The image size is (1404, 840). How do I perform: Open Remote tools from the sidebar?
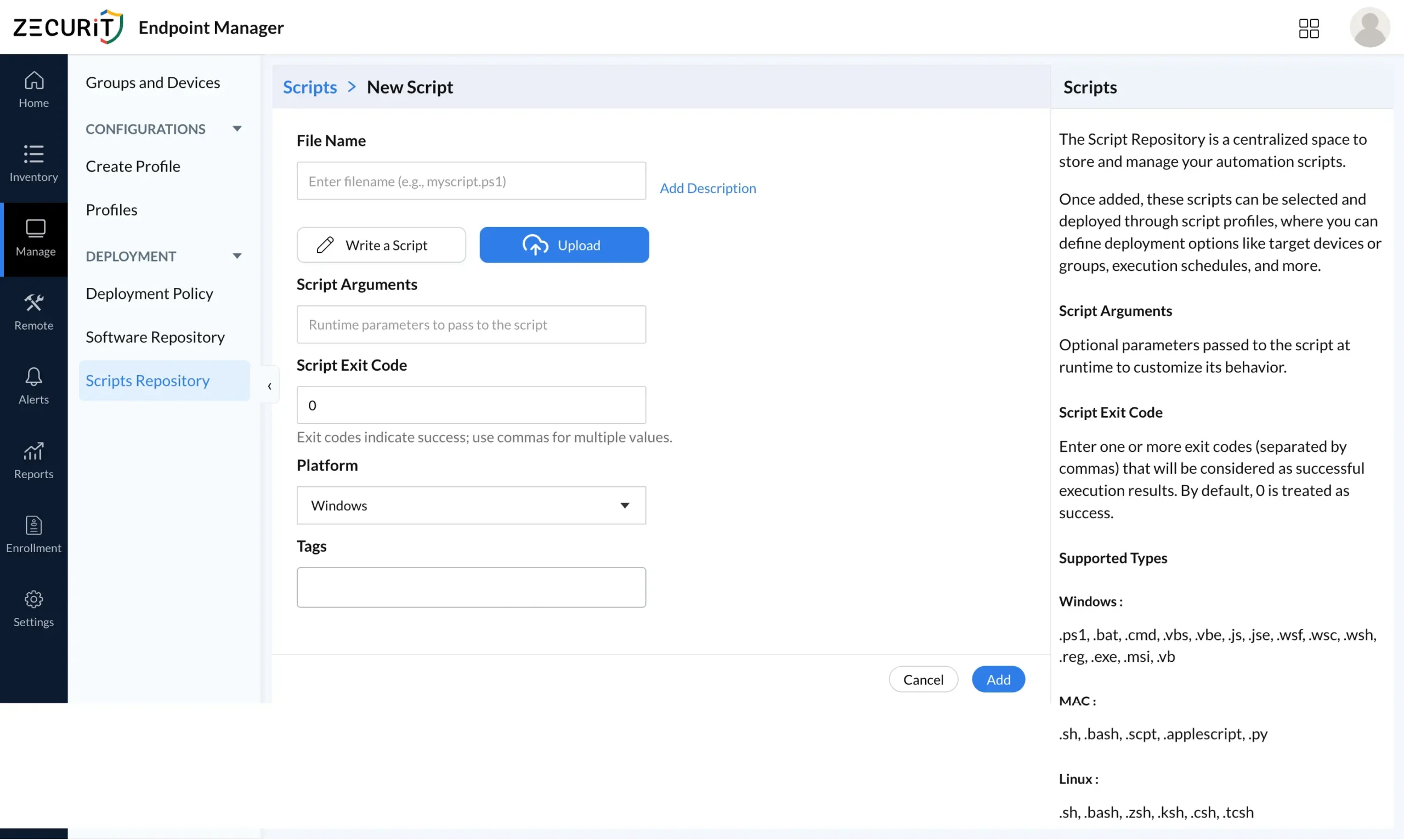coord(33,310)
